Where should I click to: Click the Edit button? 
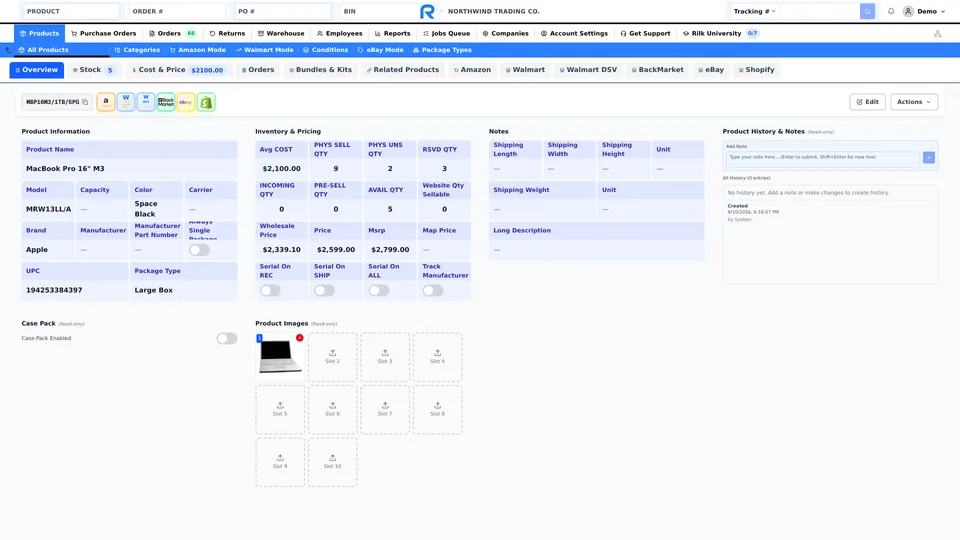tap(868, 102)
